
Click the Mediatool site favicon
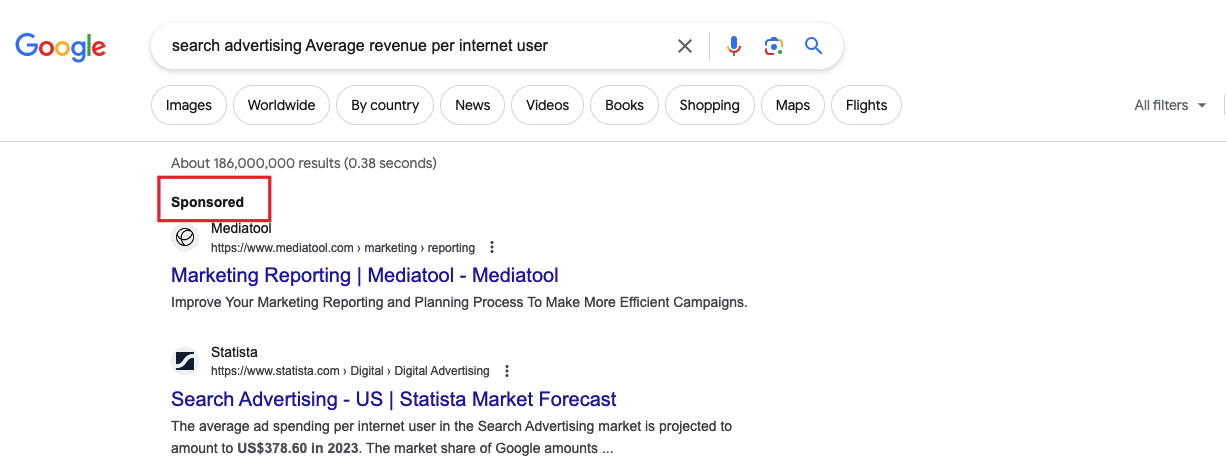pos(185,237)
